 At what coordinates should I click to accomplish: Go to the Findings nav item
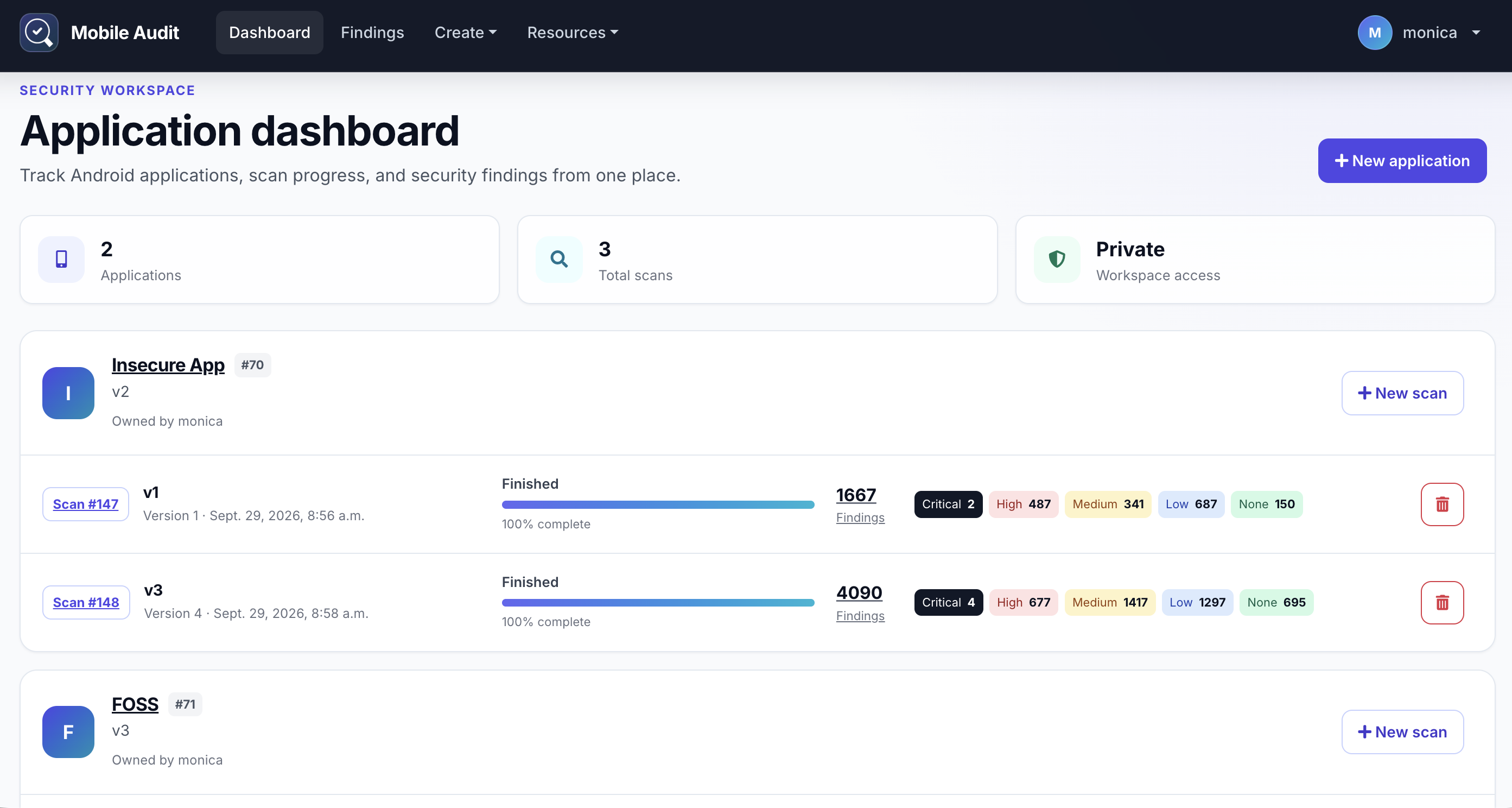point(372,32)
